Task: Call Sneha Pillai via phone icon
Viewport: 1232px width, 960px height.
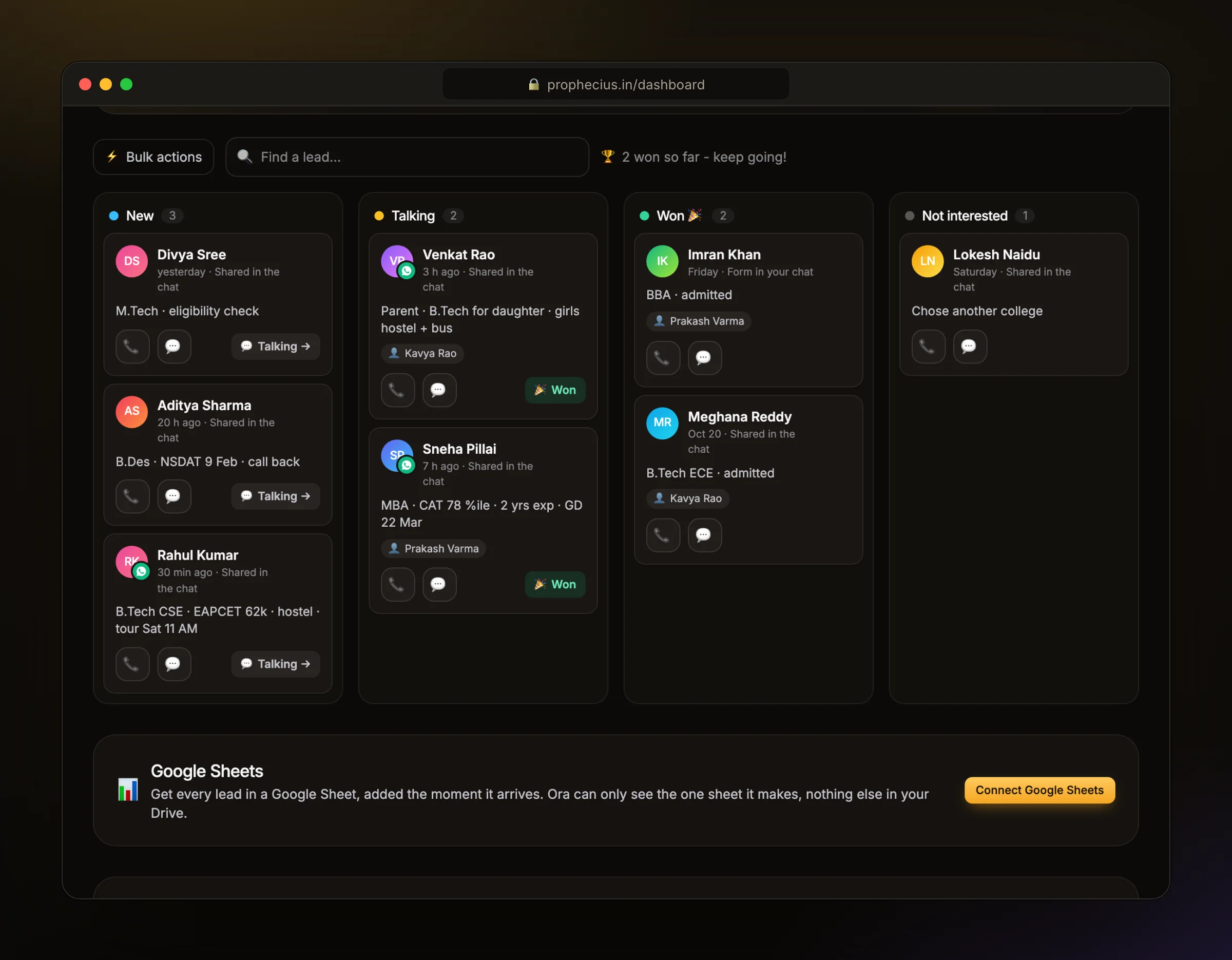Action: pyautogui.click(x=398, y=584)
